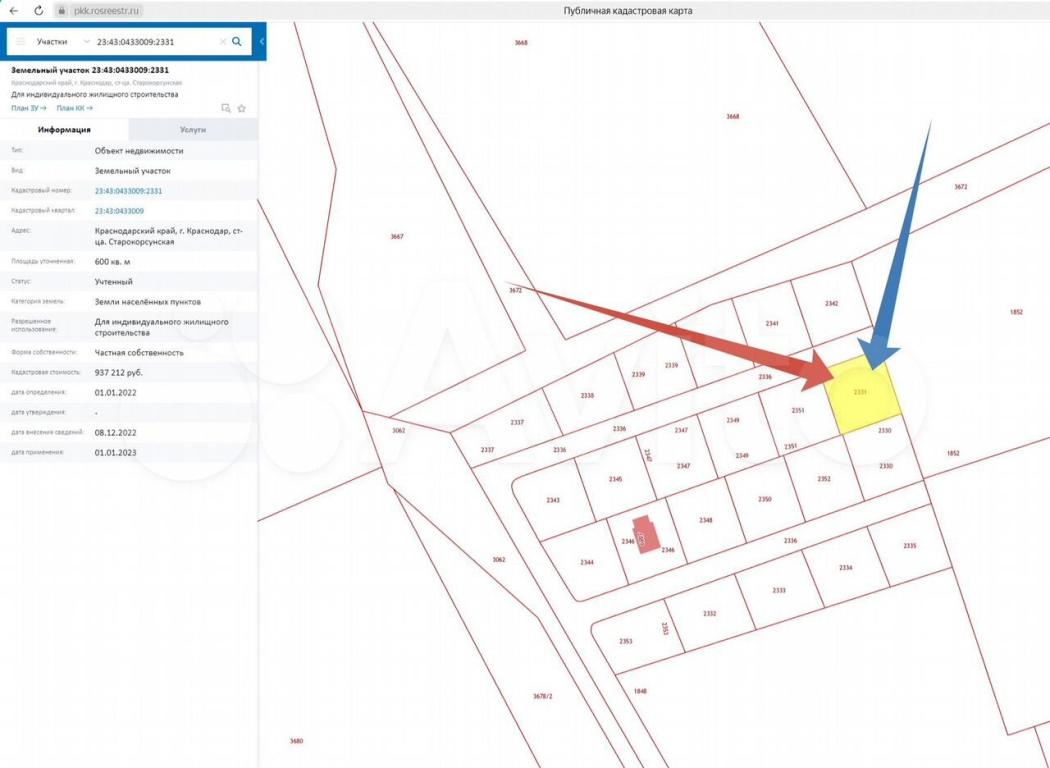Click cadastral number link 23:43:0433009:2331
This screenshot has height=768, width=1050.
(128, 190)
